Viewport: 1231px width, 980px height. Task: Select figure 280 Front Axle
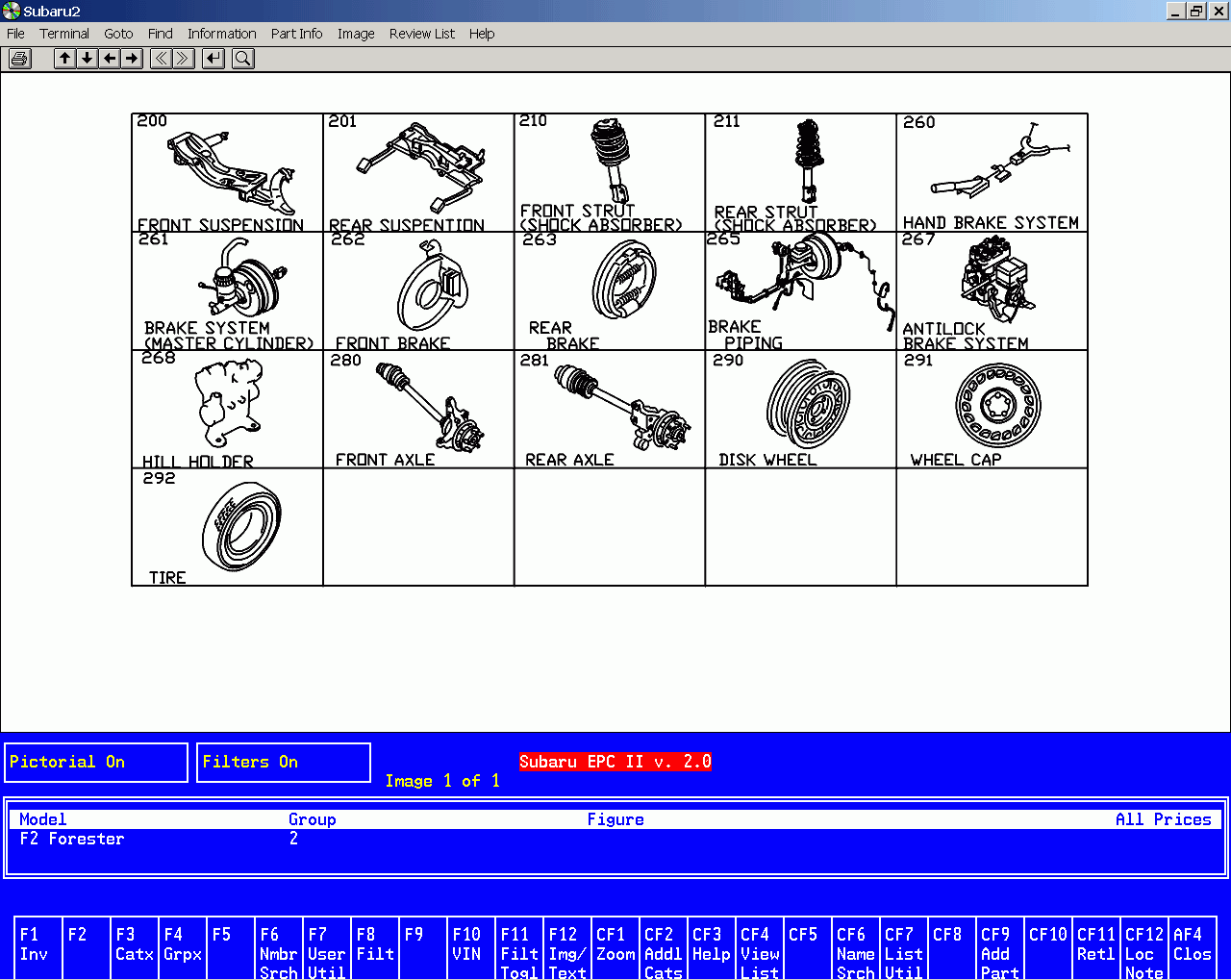coord(418,410)
